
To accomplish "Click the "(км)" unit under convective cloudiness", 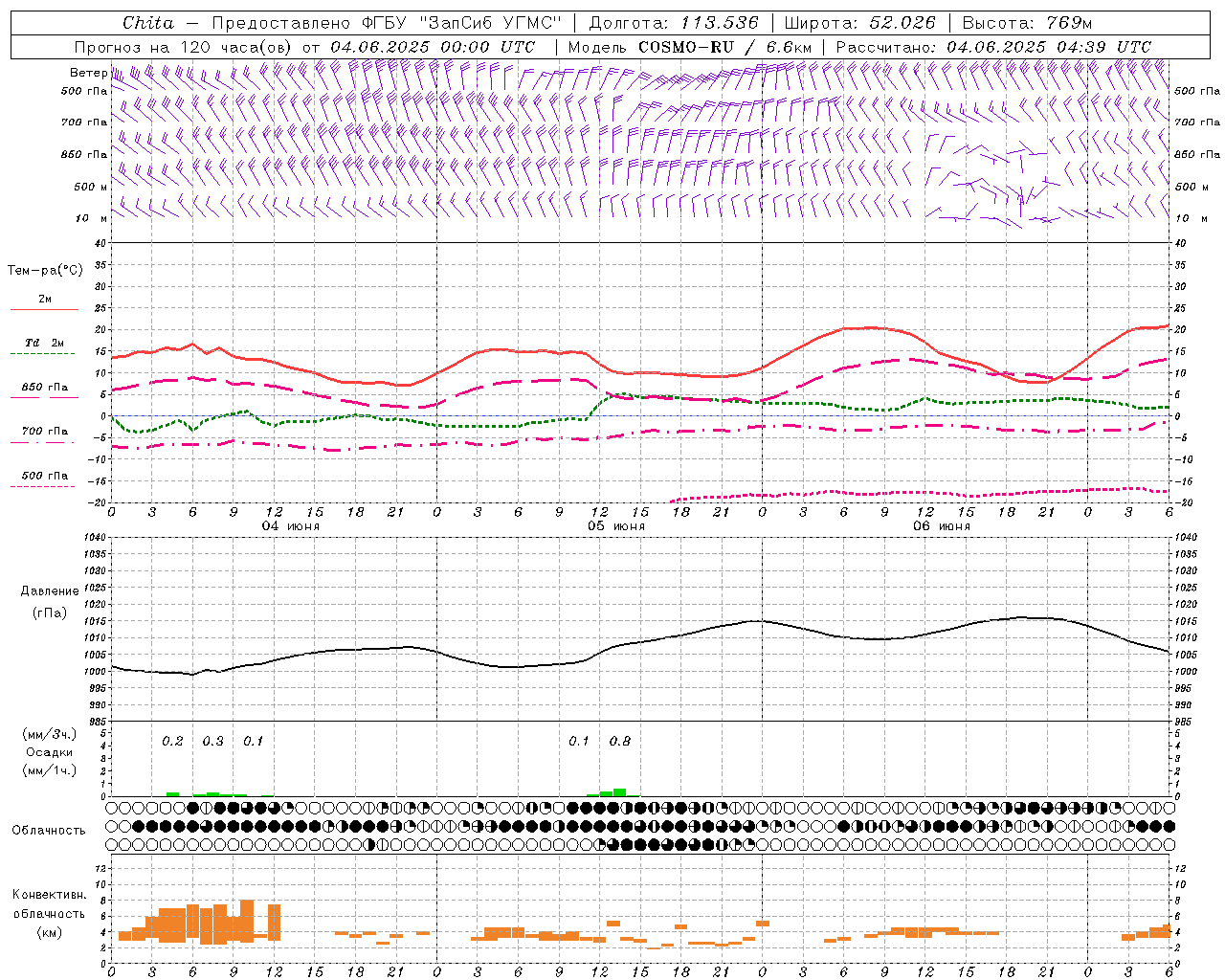I will tap(50, 932).
